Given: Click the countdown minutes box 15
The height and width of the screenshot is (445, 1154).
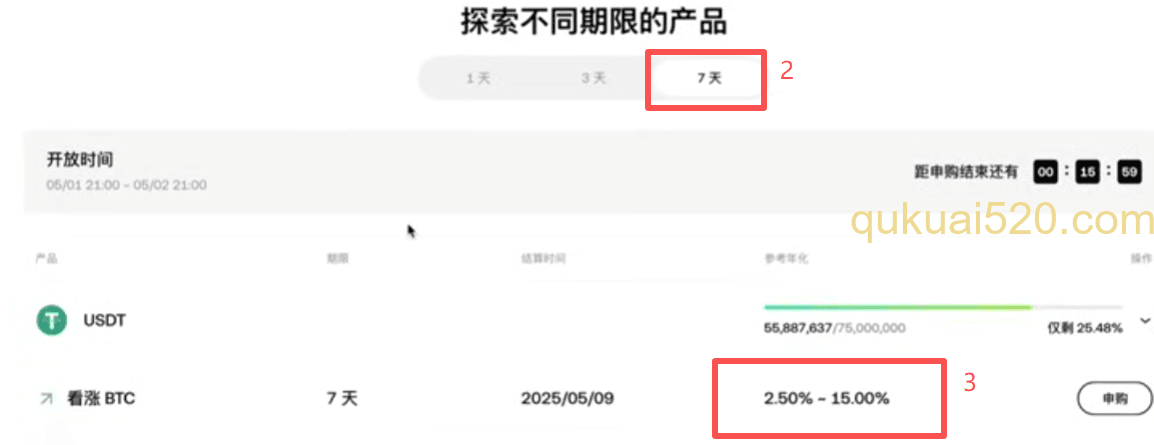Looking at the screenshot, I should click(1086, 172).
